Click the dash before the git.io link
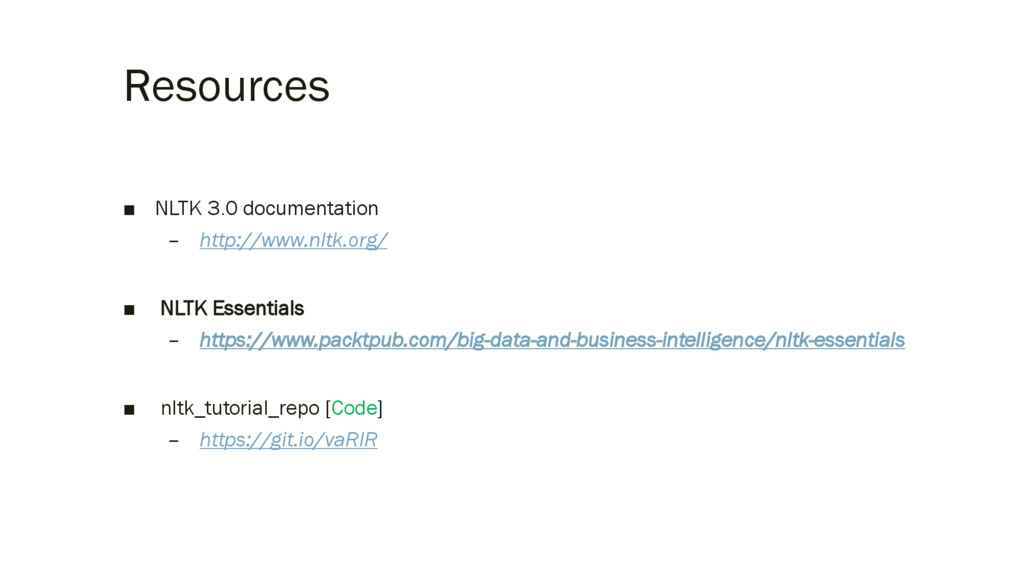The width and height of the screenshot is (1024, 576). (174, 441)
